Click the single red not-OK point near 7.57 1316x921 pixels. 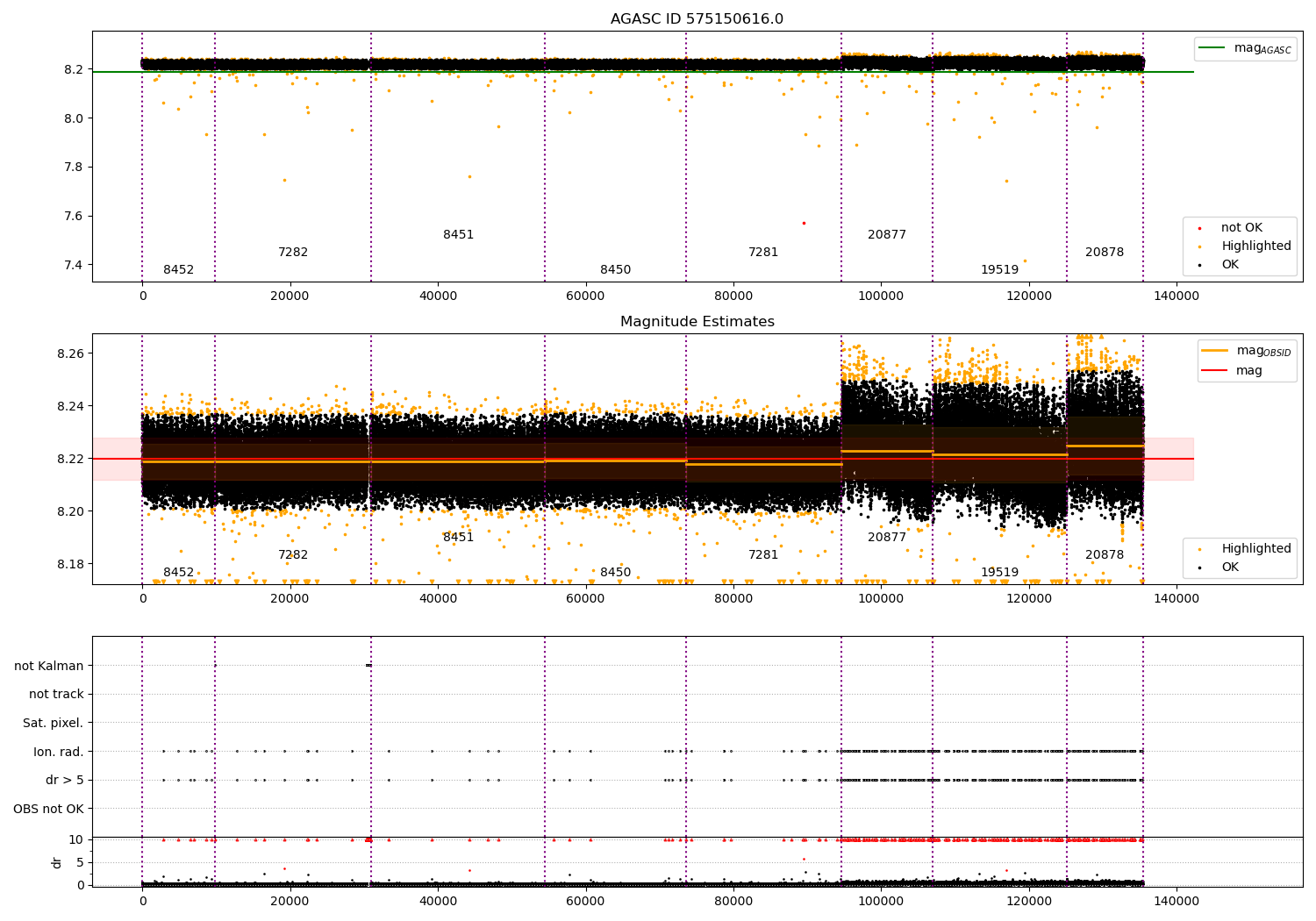pos(804,223)
